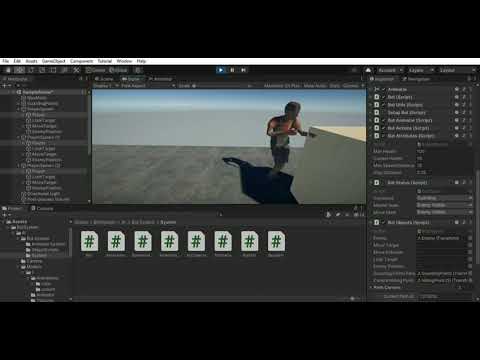The image size is (480, 360).
Task: Open preset icon on Bot Objects component
Action: (x=464, y=222)
